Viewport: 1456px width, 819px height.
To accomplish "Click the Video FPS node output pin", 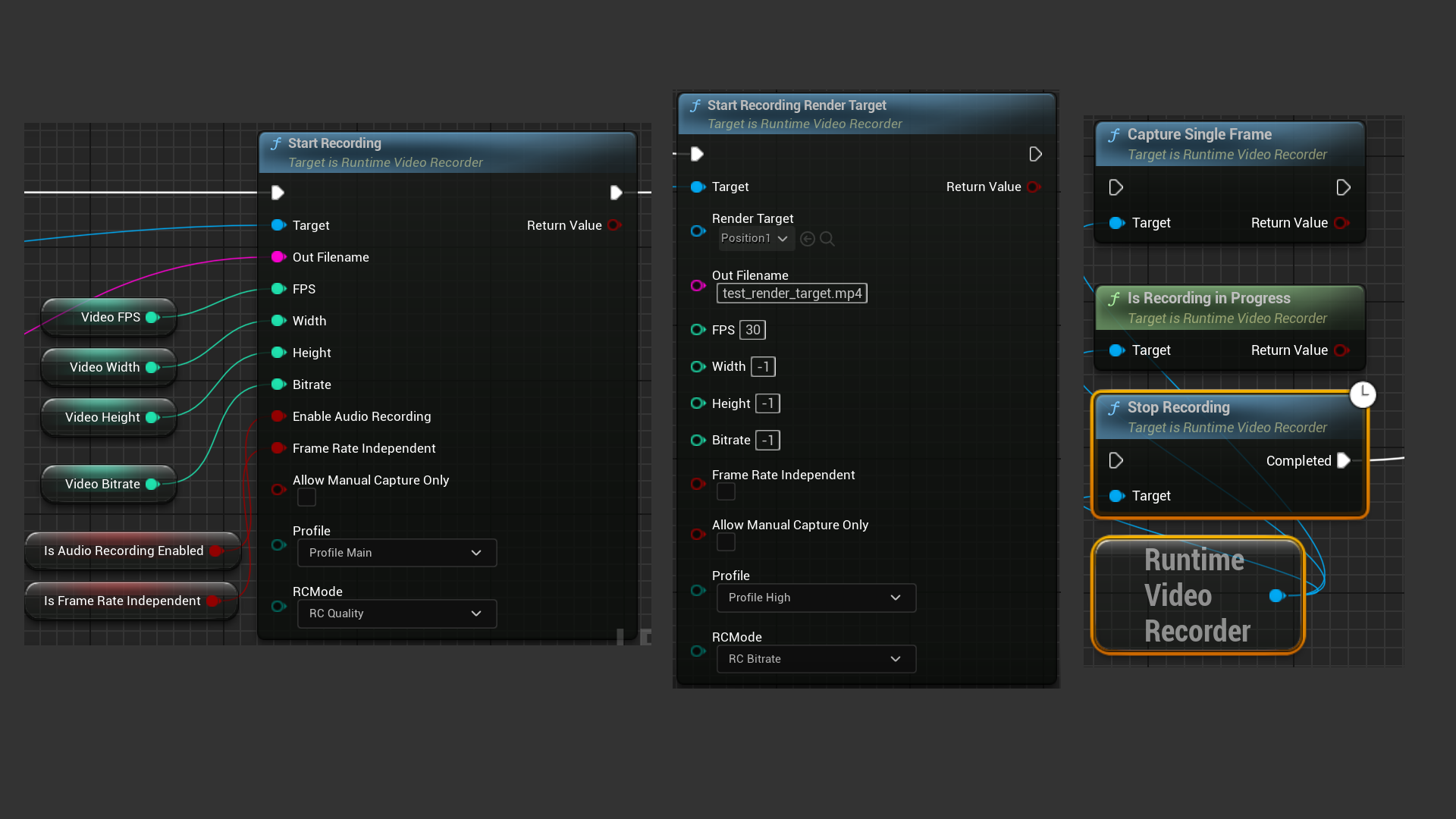I will point(152,317).
